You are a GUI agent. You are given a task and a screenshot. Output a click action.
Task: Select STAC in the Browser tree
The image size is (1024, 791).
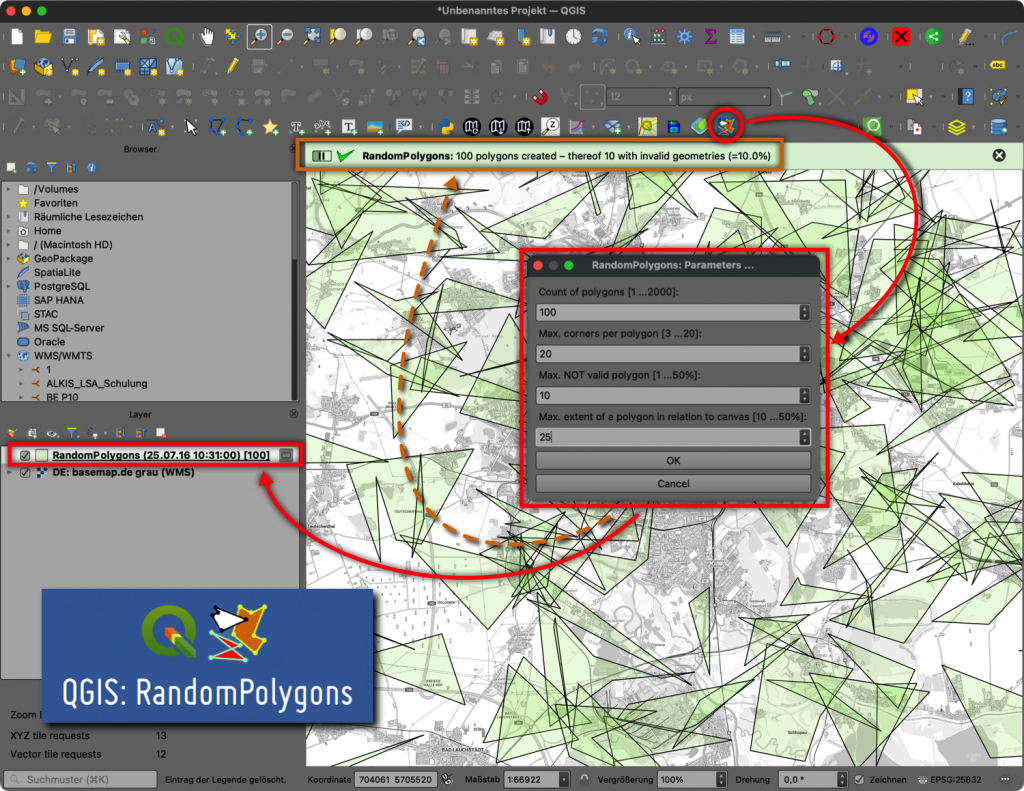tap(46, 314)
